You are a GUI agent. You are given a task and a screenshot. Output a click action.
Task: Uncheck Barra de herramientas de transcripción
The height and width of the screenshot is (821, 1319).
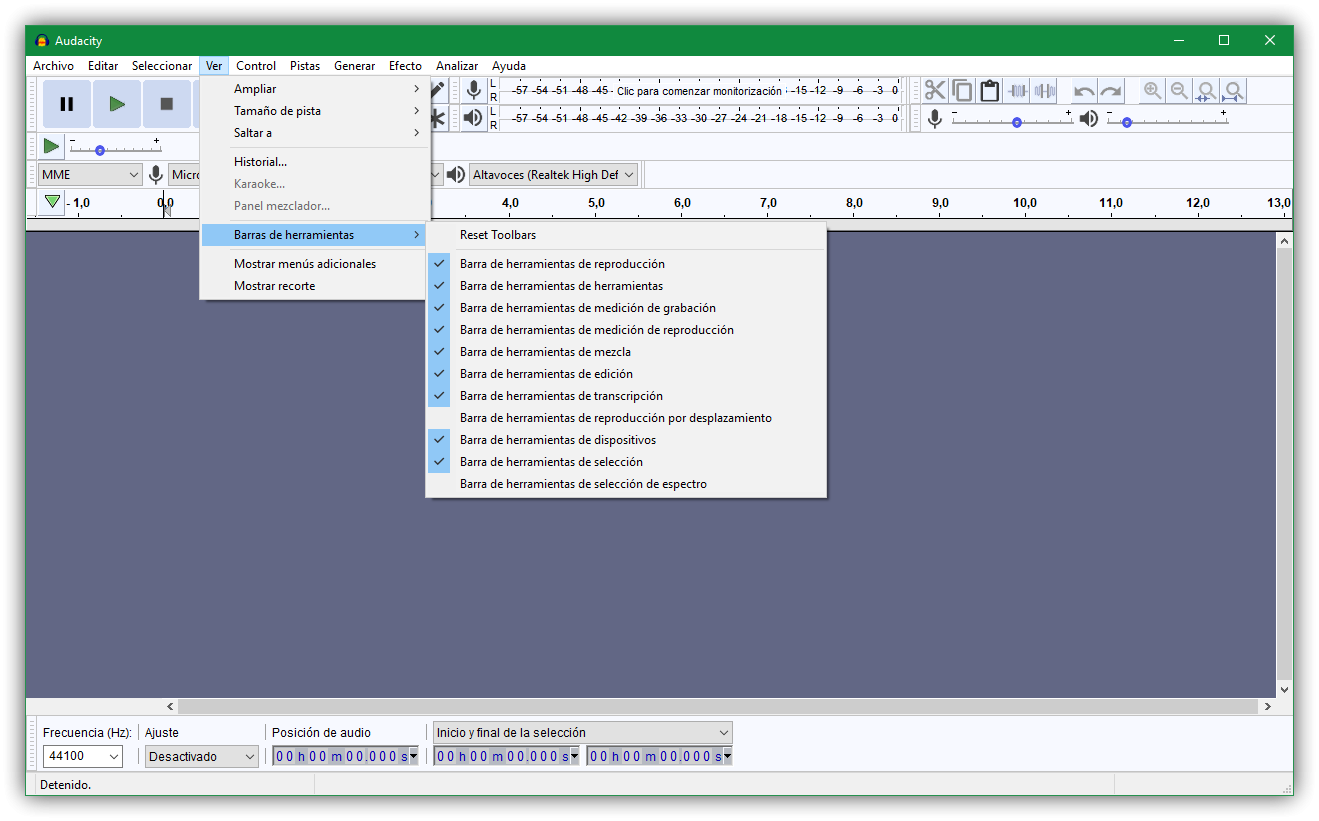pos(626,396)
